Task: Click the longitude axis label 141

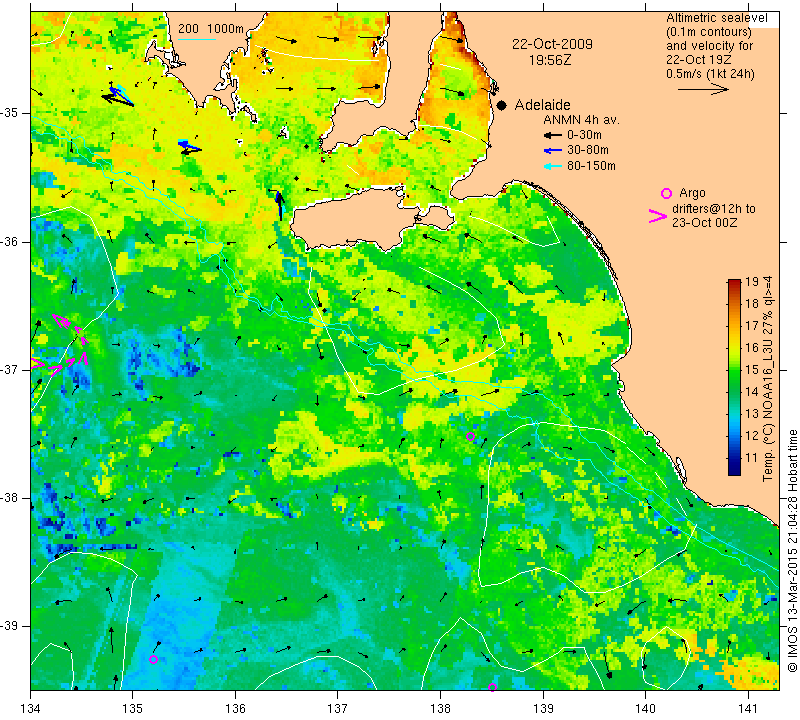Action: (748, 708)
